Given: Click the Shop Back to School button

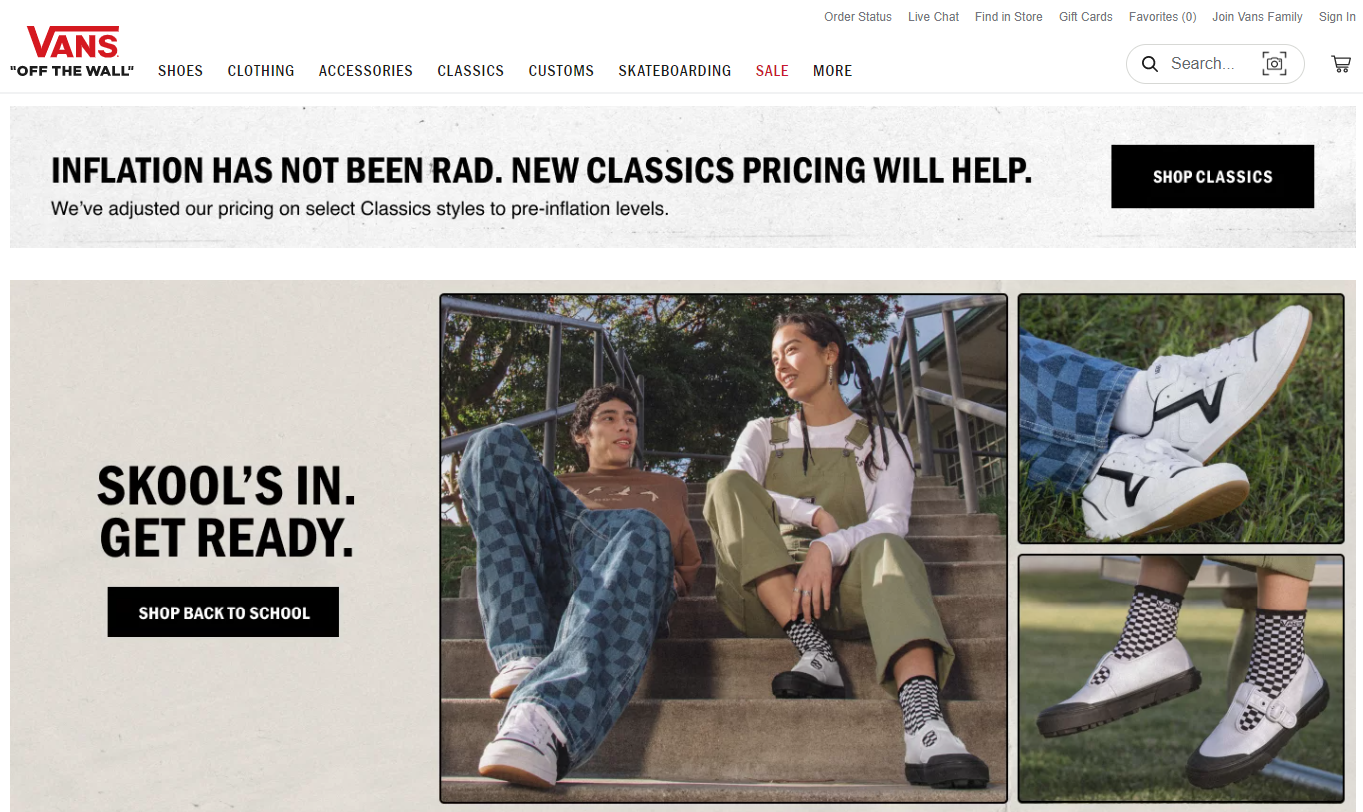Looking at the screenshot, I should tap(224, 612).
